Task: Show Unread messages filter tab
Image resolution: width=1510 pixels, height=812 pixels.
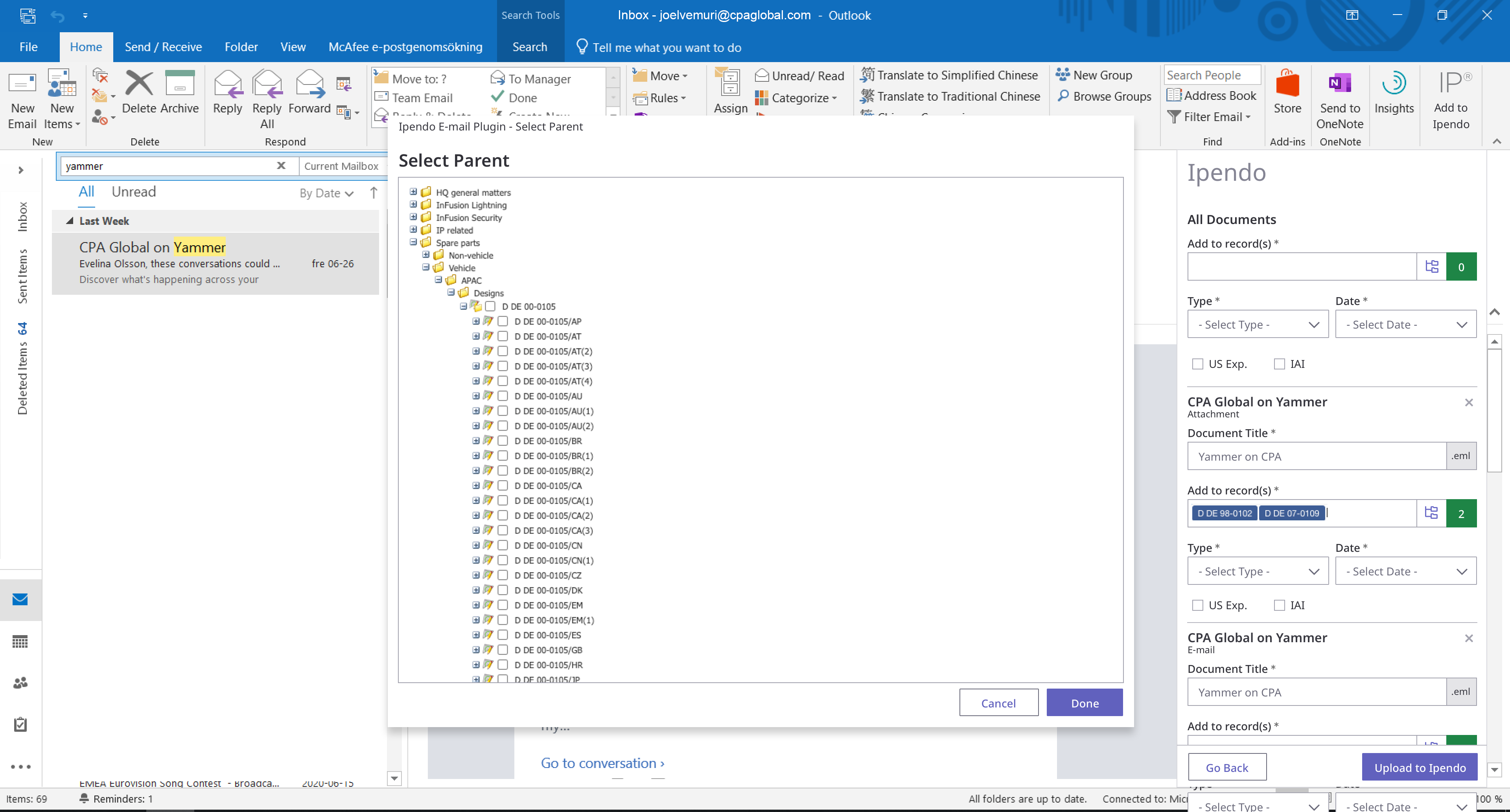Action: pyautogui.click(x=134, y=192)
